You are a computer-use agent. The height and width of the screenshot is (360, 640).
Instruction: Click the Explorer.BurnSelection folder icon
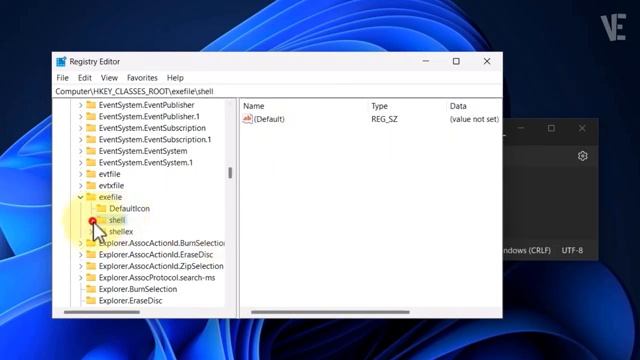click(91, 289)
